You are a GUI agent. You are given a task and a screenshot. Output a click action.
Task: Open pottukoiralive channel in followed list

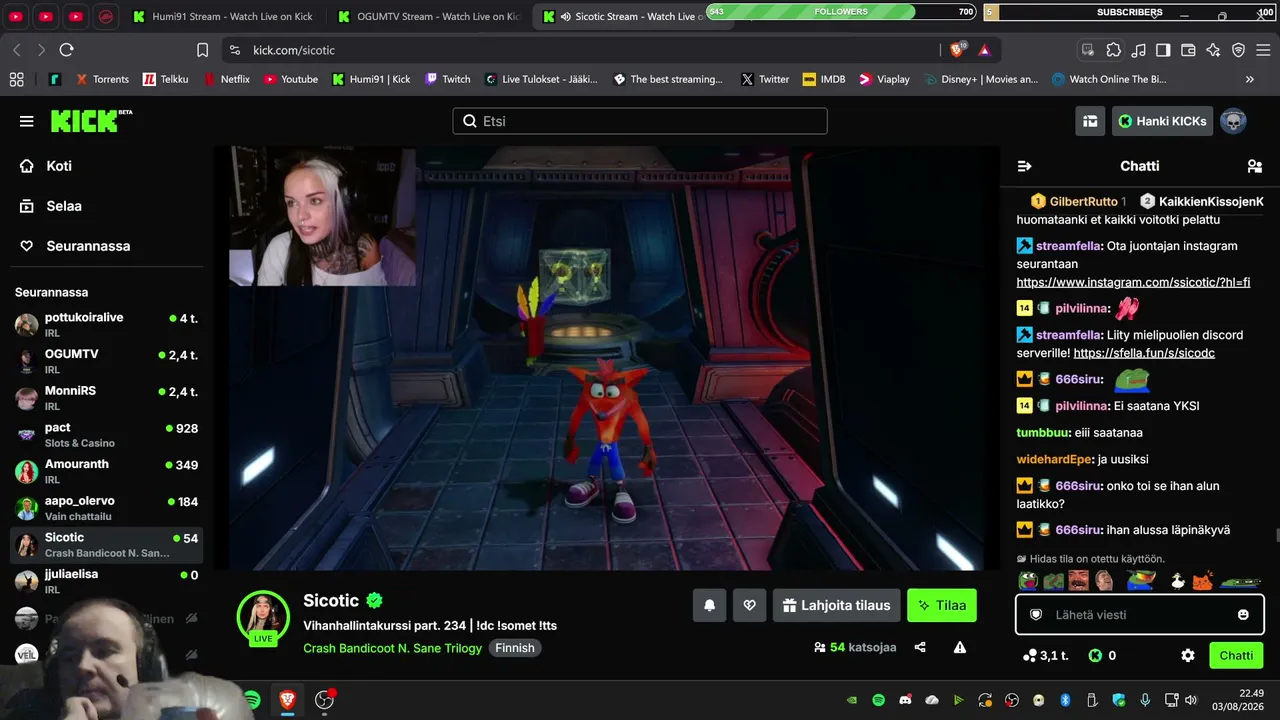tap(106, 324)
